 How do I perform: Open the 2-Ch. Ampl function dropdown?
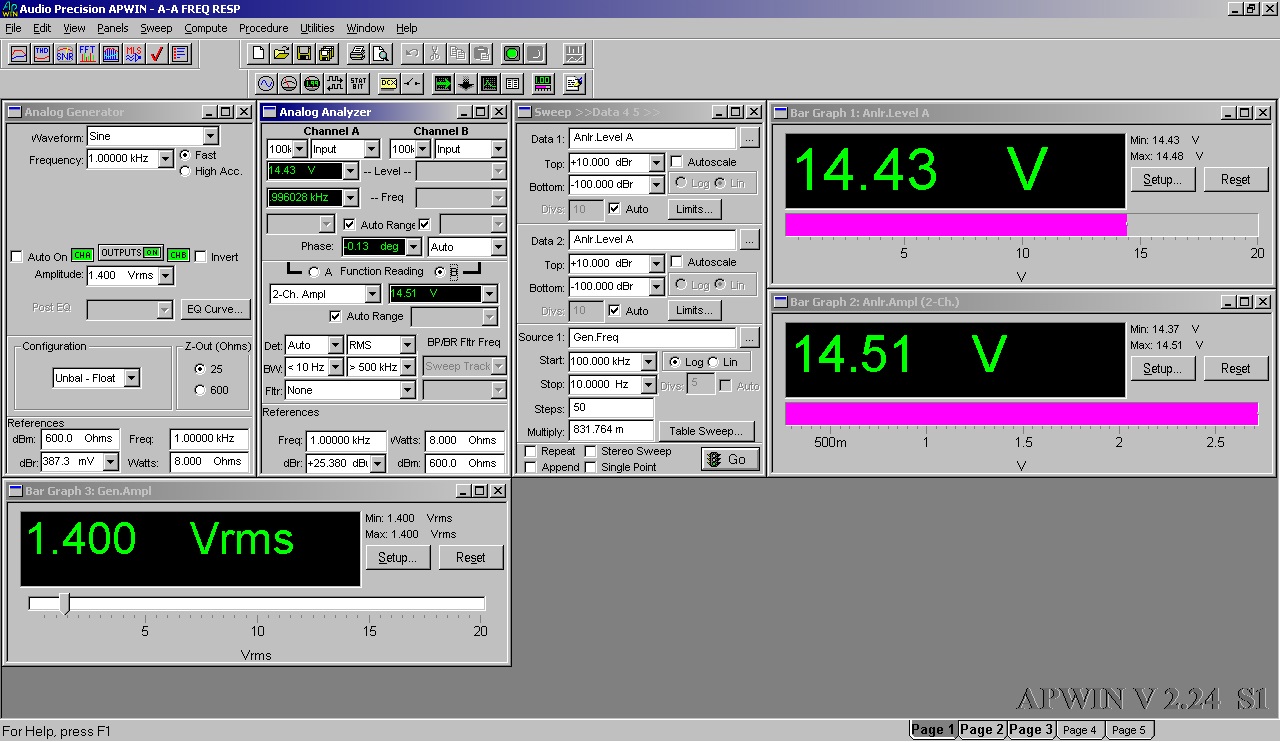point(372,294)
